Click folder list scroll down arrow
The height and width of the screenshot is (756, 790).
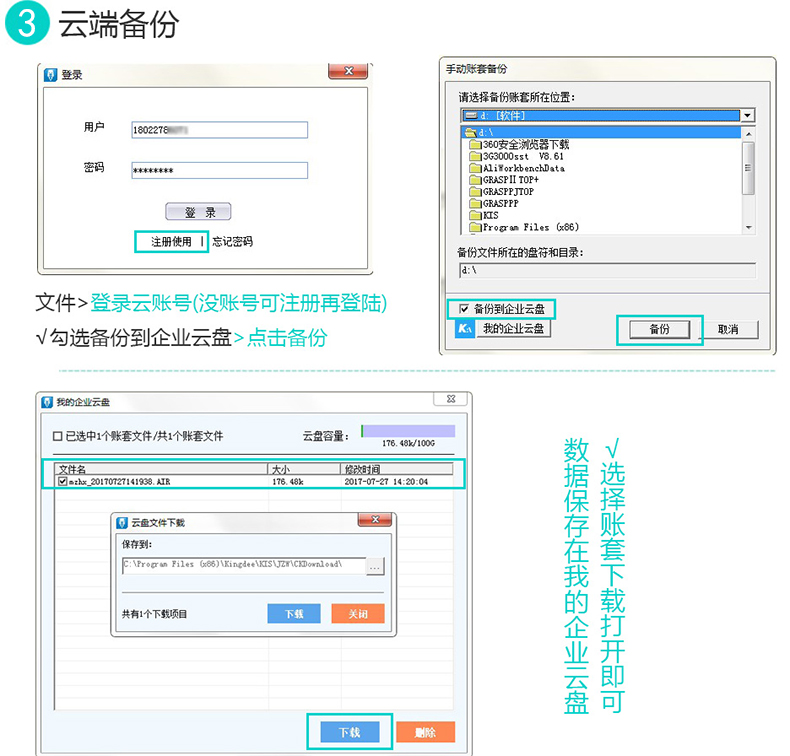click(x=749, y=228)
